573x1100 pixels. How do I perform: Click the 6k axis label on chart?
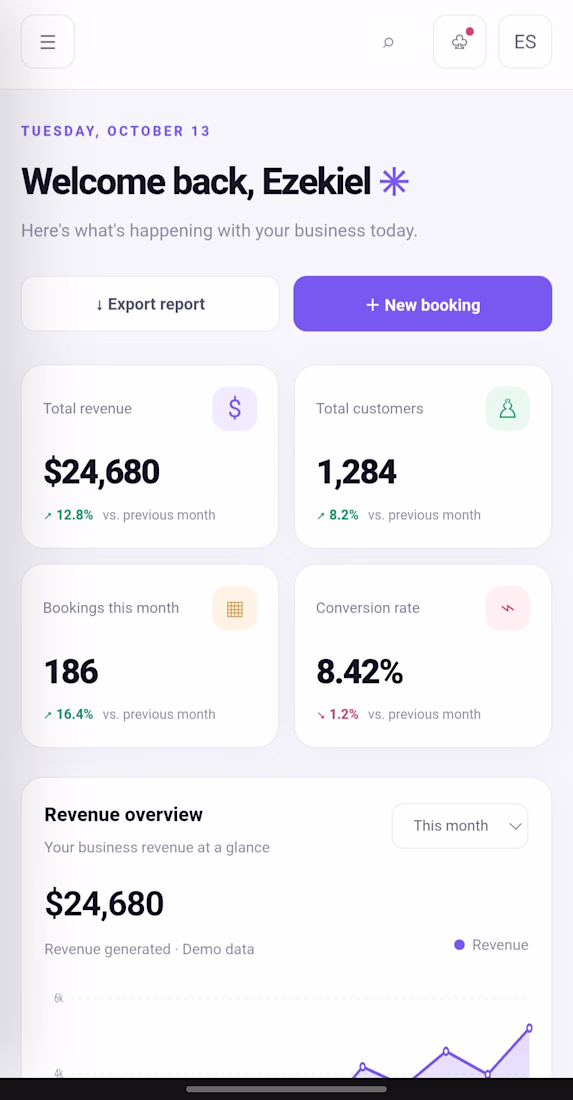tap(59, 998)
